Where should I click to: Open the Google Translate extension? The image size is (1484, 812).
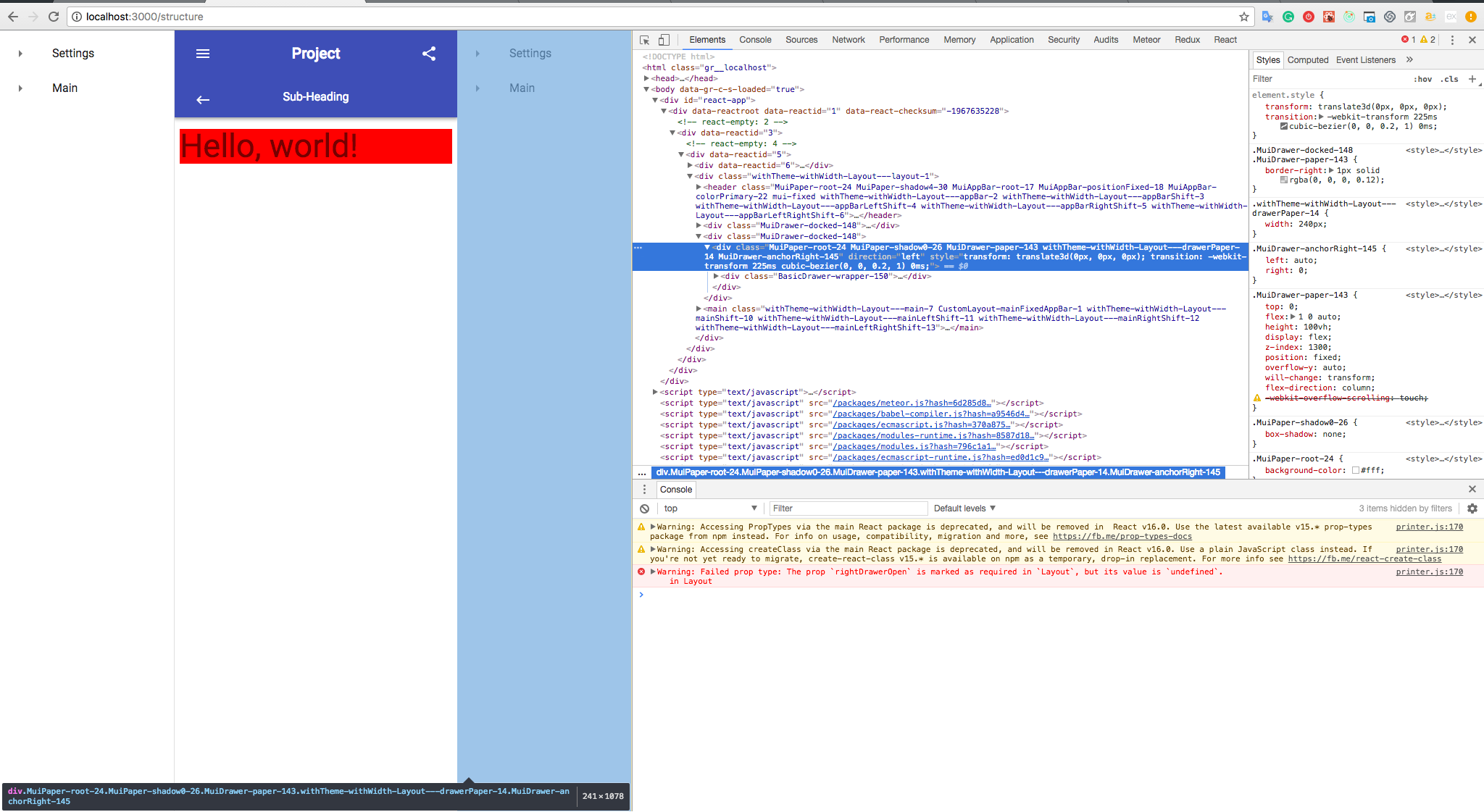pyautogui.click(x=1267, y=17)
